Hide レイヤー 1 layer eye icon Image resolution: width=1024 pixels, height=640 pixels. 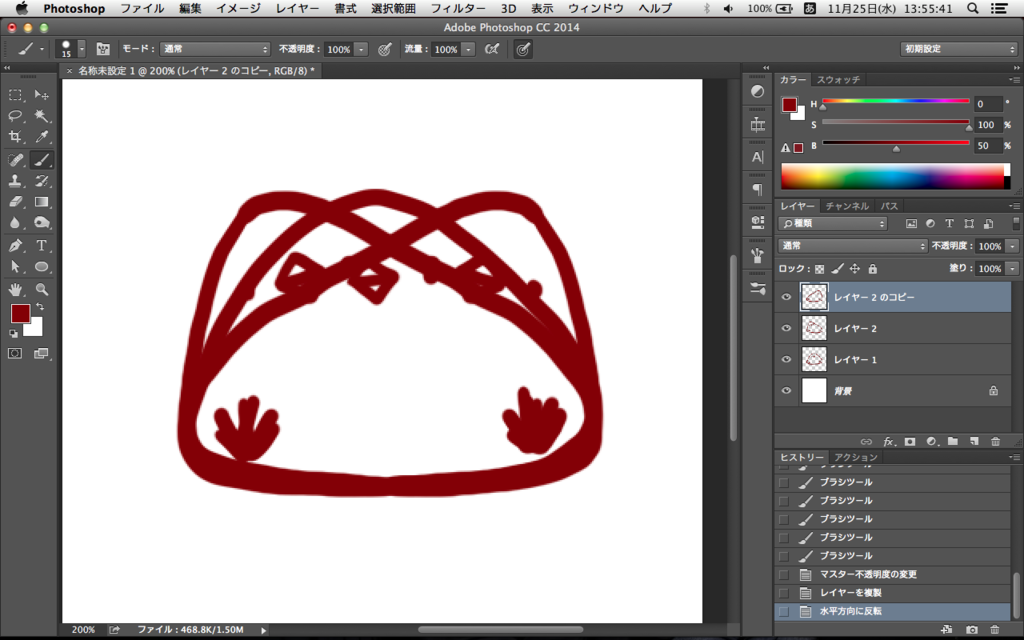pos(786,360)
